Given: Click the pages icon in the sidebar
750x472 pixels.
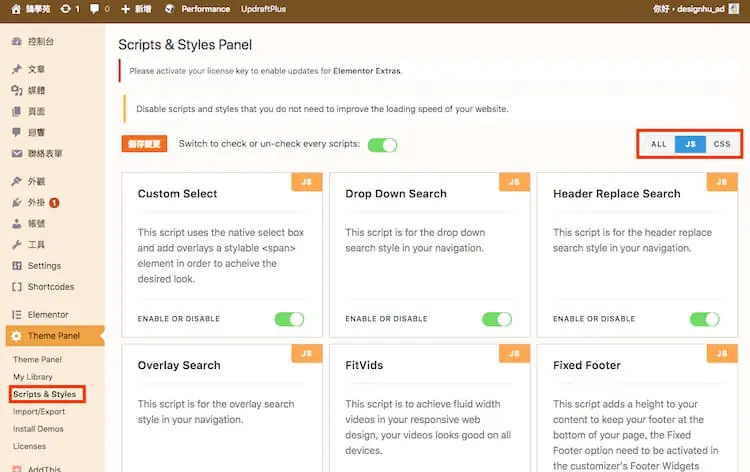Looking at the screenshot, I should point(17,111).
